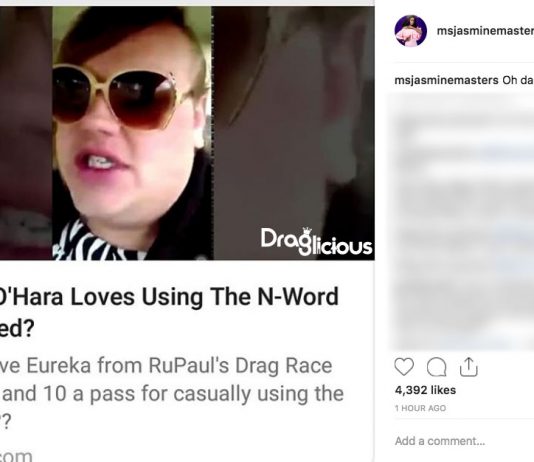The image size is (534, 462).
Task: Open msjasminemasters profile picture
Action: 410,31
